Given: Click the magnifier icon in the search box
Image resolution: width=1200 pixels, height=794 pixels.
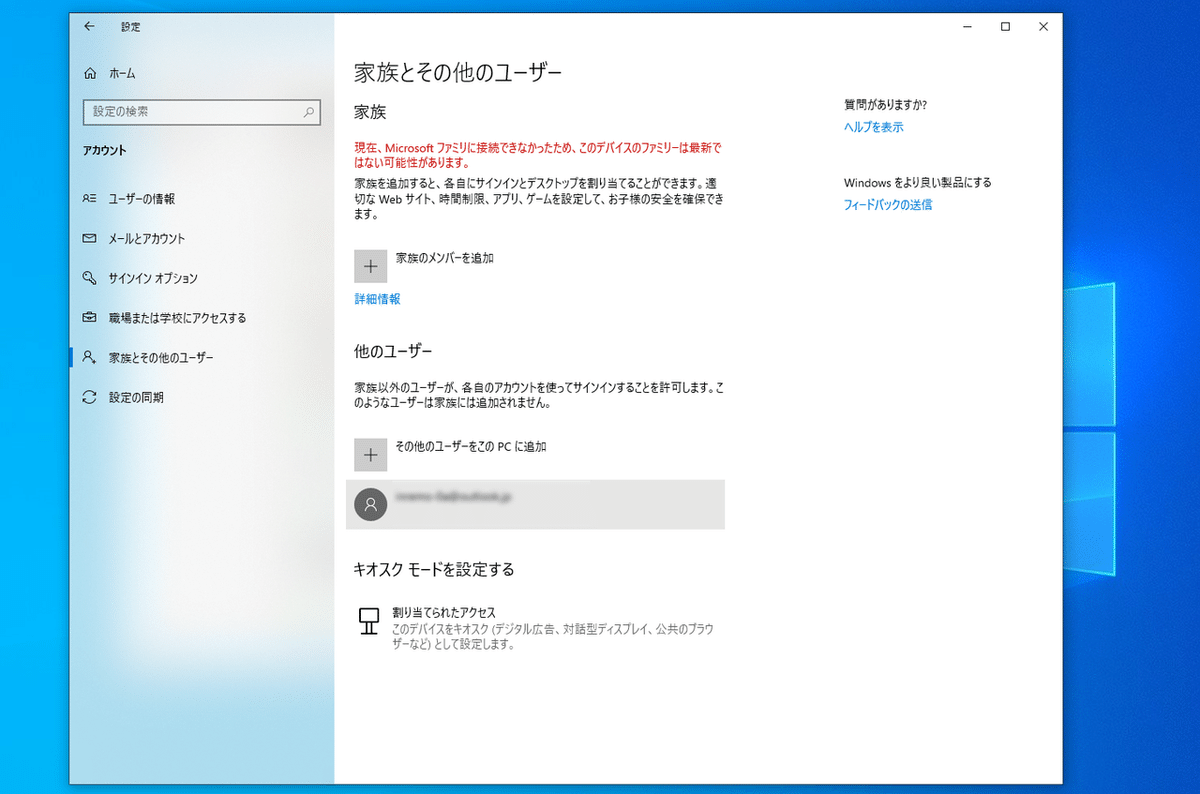Looking at the screenshot, I should pyautogui.click(x=310, y=112).
